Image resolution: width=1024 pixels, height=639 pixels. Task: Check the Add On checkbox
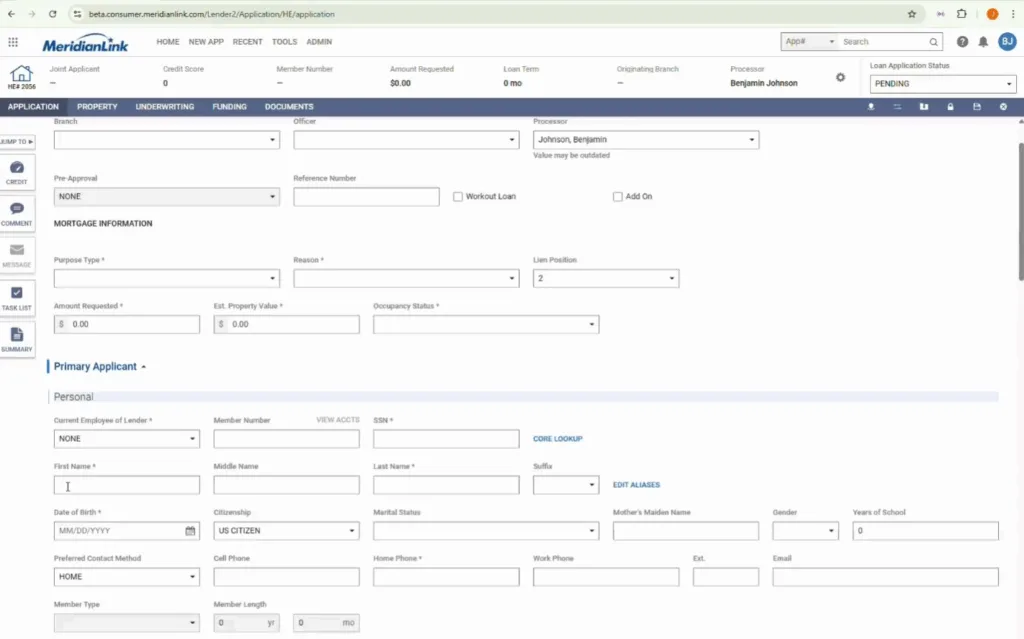tap(617, 196)
